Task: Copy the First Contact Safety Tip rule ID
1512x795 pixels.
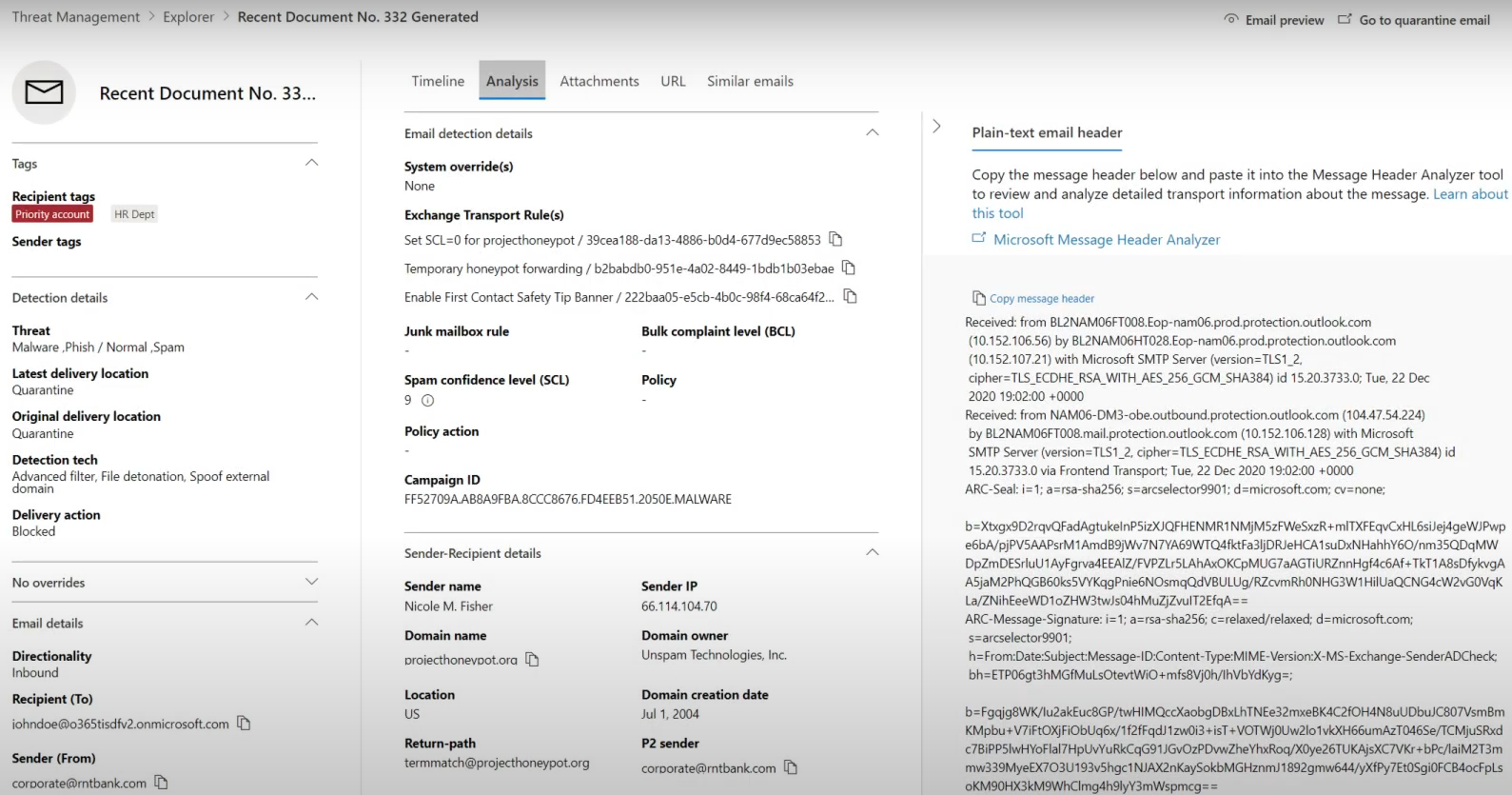Action: click(851, 296)
